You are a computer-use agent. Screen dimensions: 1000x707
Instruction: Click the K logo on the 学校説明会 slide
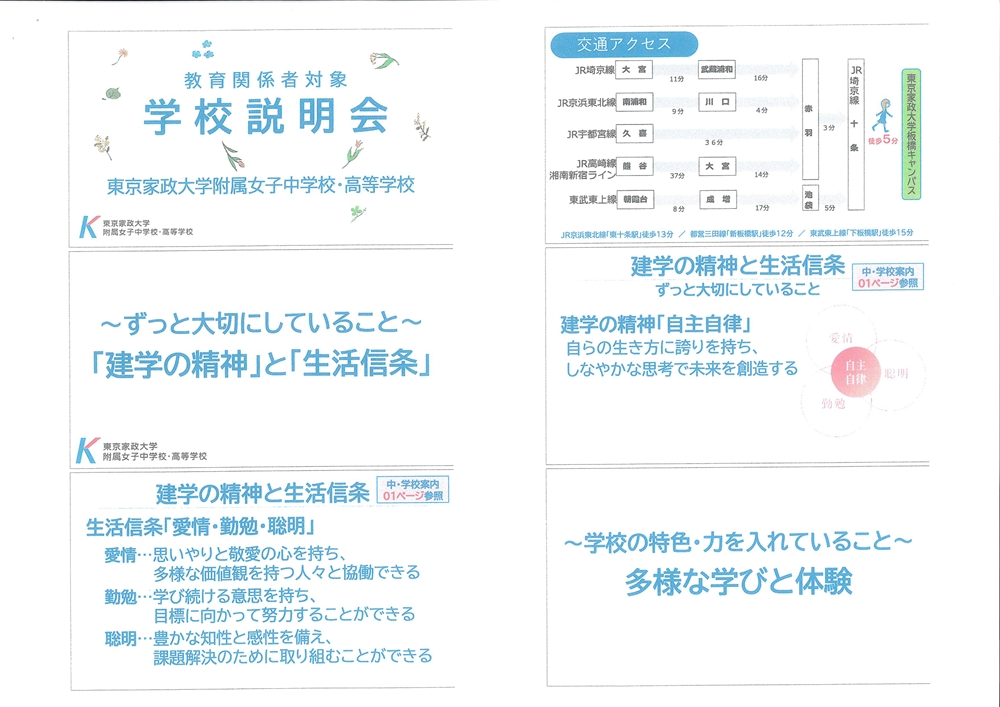(x=88, y=226)
